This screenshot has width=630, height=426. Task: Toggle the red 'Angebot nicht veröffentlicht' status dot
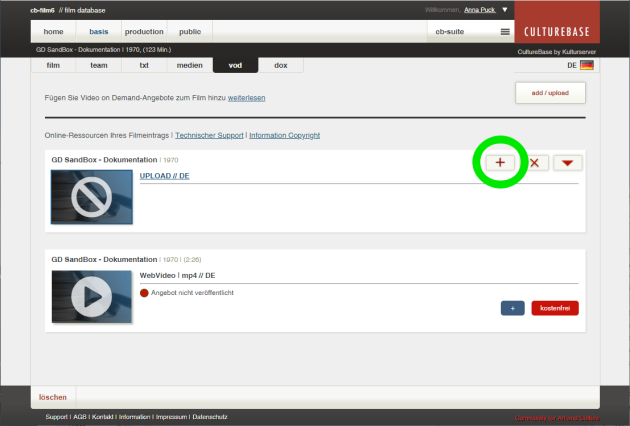pos(144,293)
